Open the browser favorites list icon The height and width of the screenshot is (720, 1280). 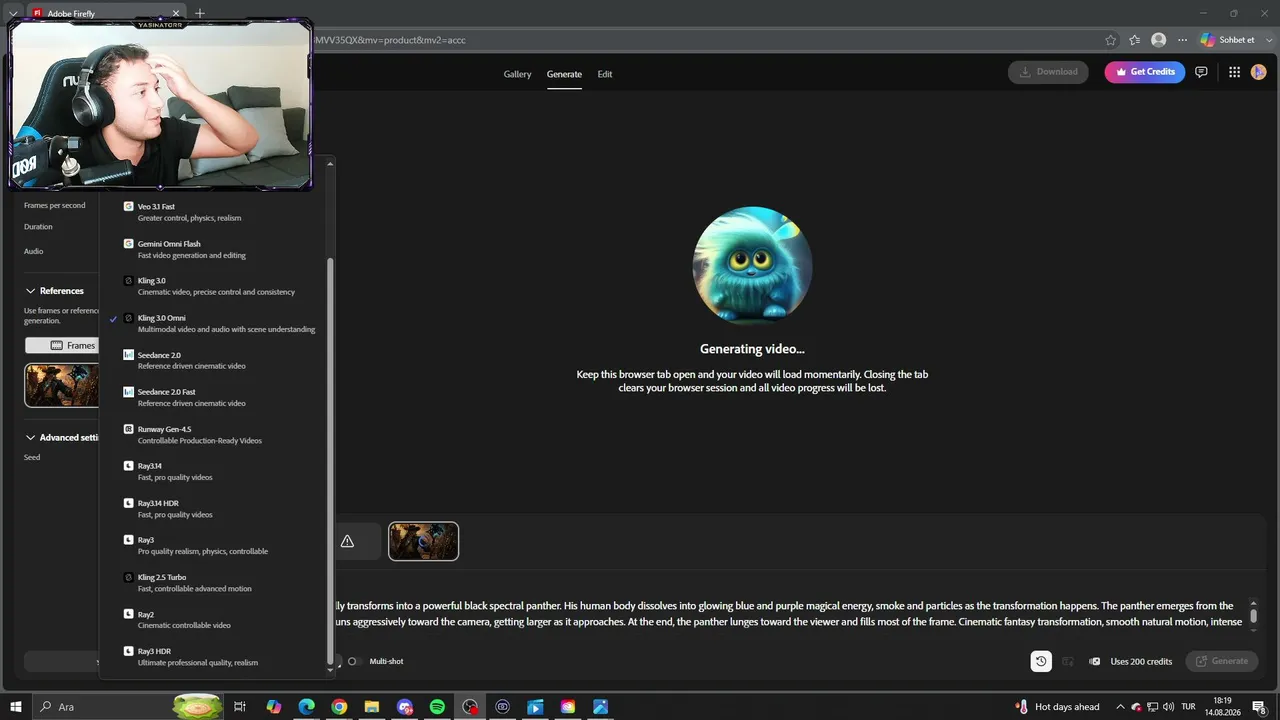1134,40
